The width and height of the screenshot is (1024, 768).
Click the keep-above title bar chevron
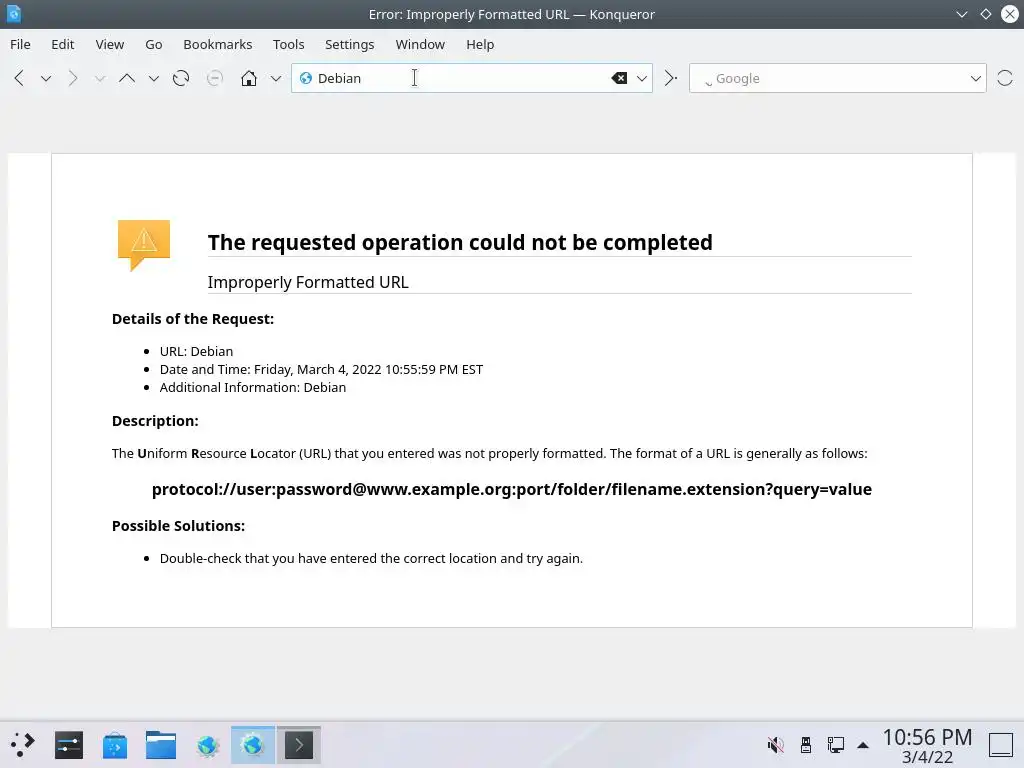(x=962, y=14)
